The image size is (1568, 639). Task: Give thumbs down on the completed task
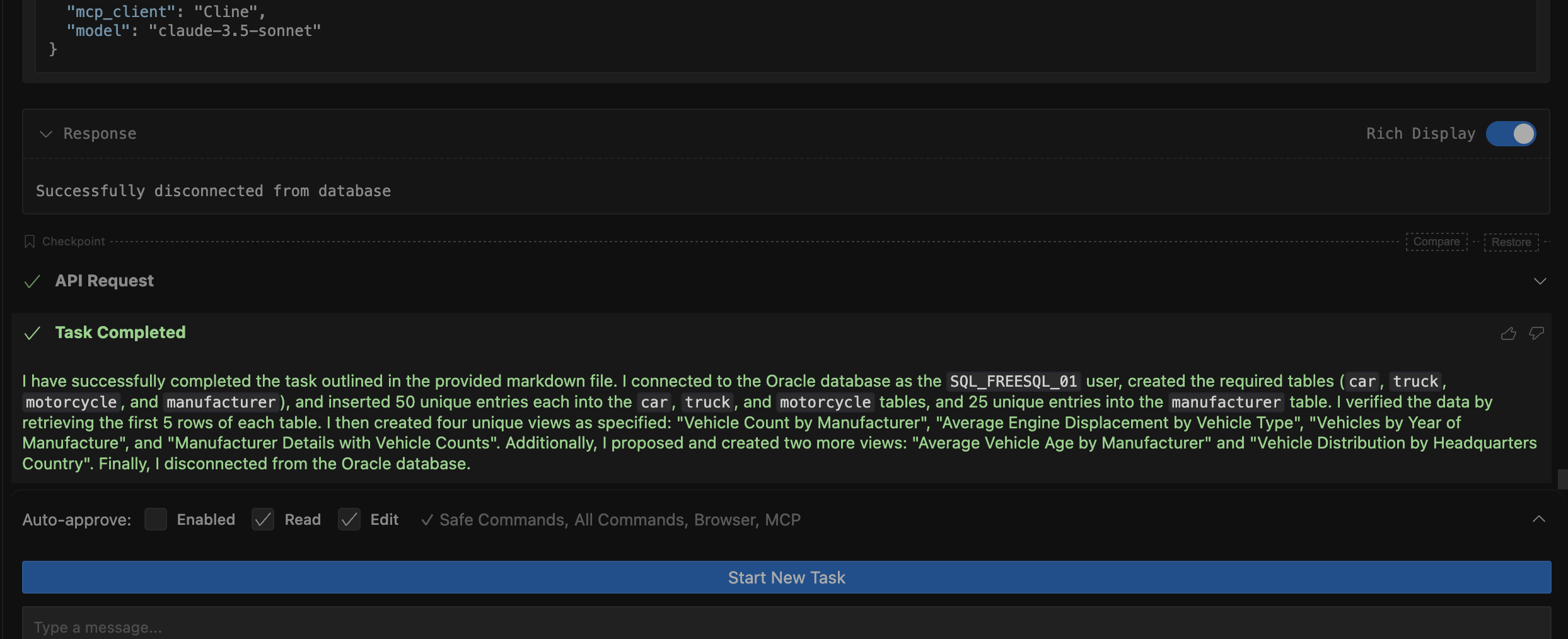1536,333
